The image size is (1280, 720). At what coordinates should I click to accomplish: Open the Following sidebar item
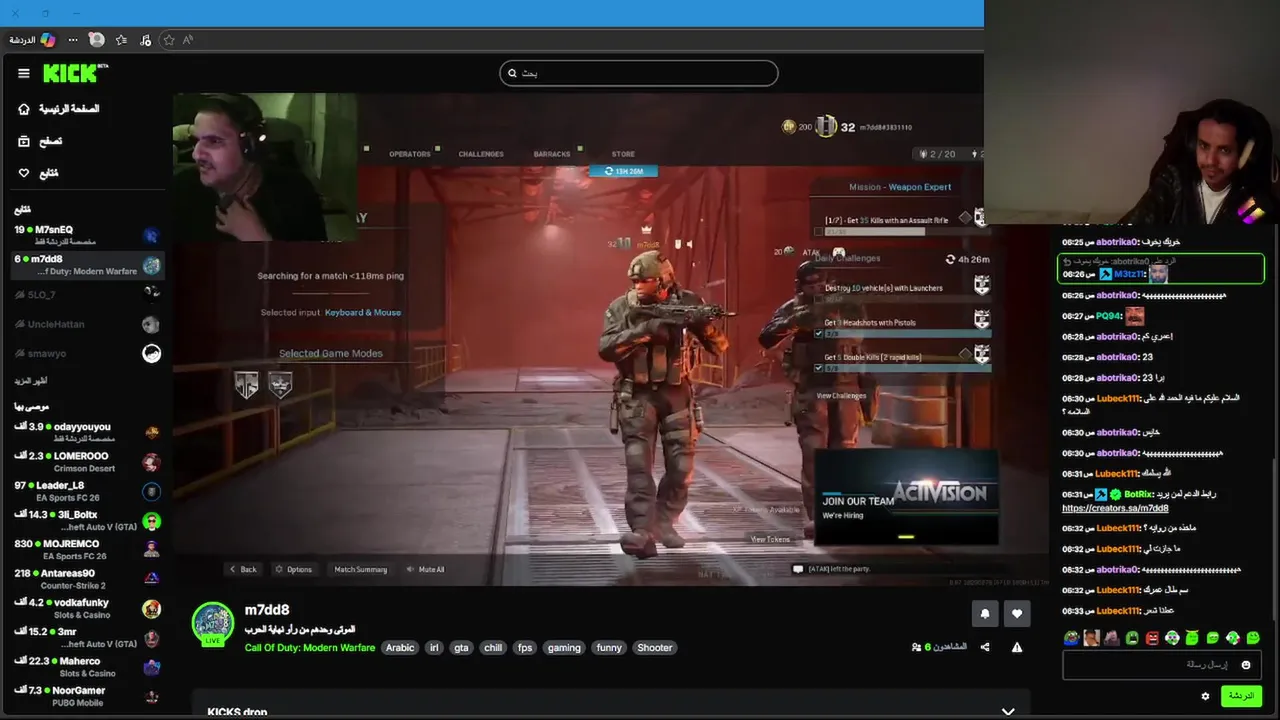[39, 173]
